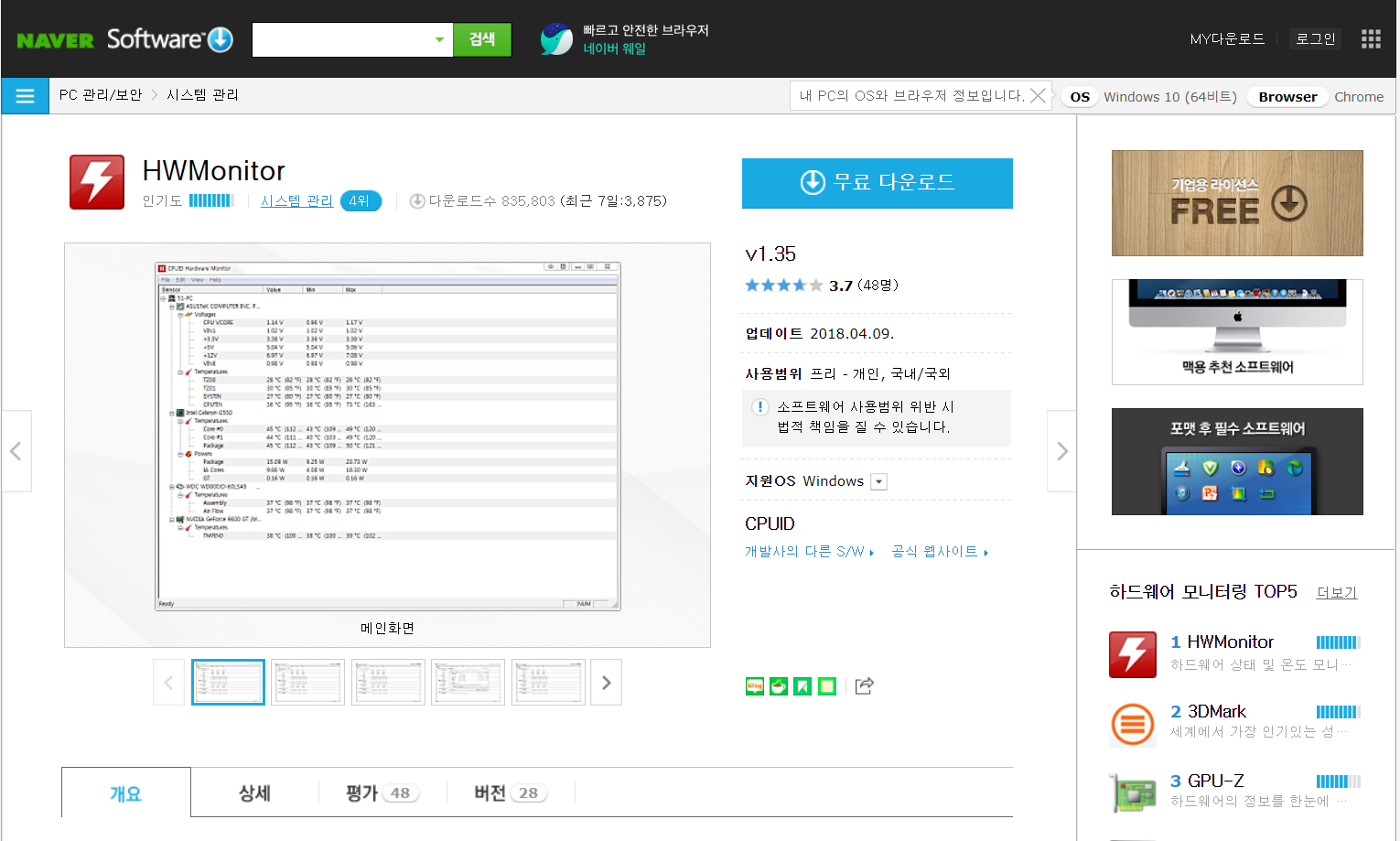Open the 네이버 웨일 link
Viewport: 1400px width, 841px height.
tap(615, 49)
